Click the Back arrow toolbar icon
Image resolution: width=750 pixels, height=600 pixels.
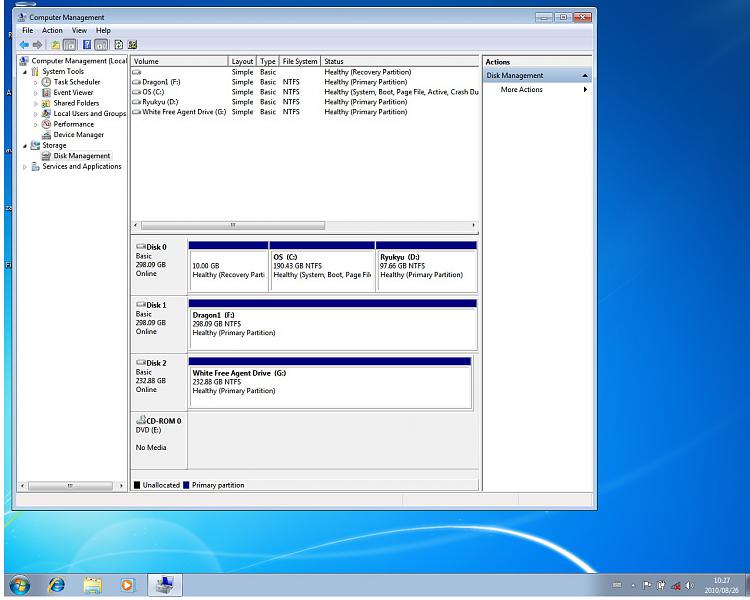23,45
